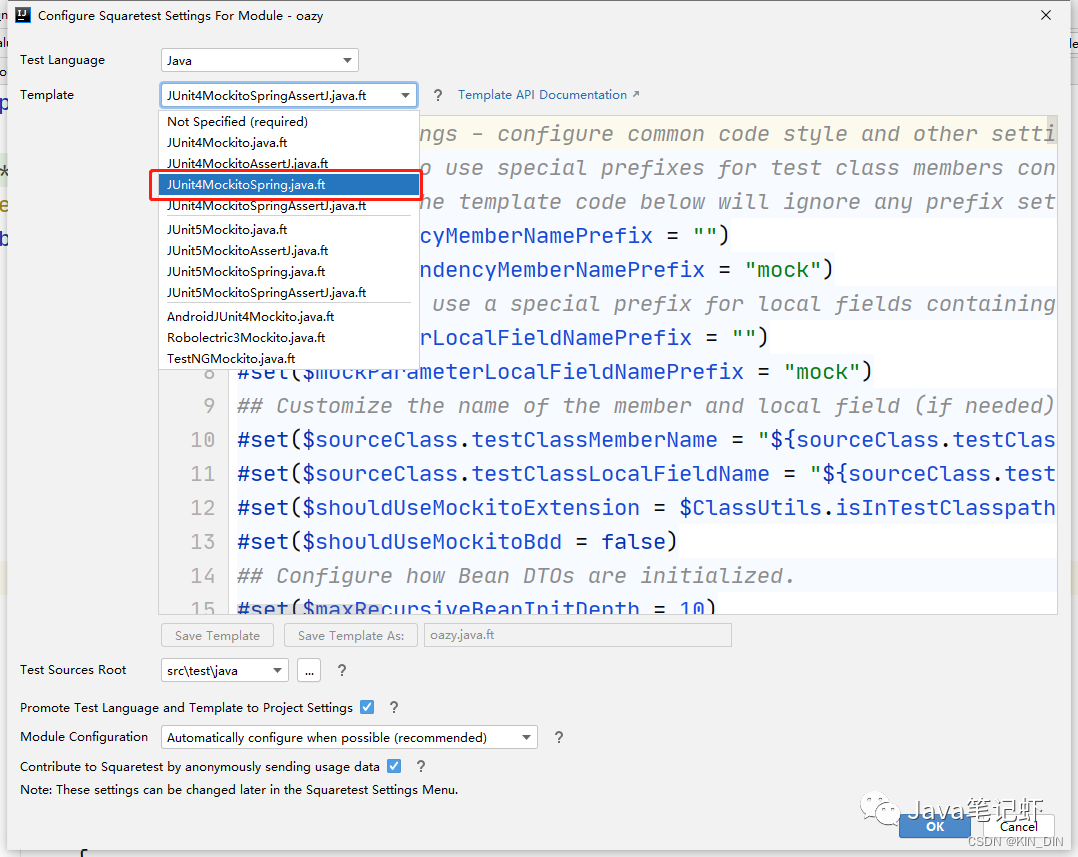The height and width of the screenshot is (857, 1078).
Task: Confirm settings with OK button
Action: pos(935,826)
